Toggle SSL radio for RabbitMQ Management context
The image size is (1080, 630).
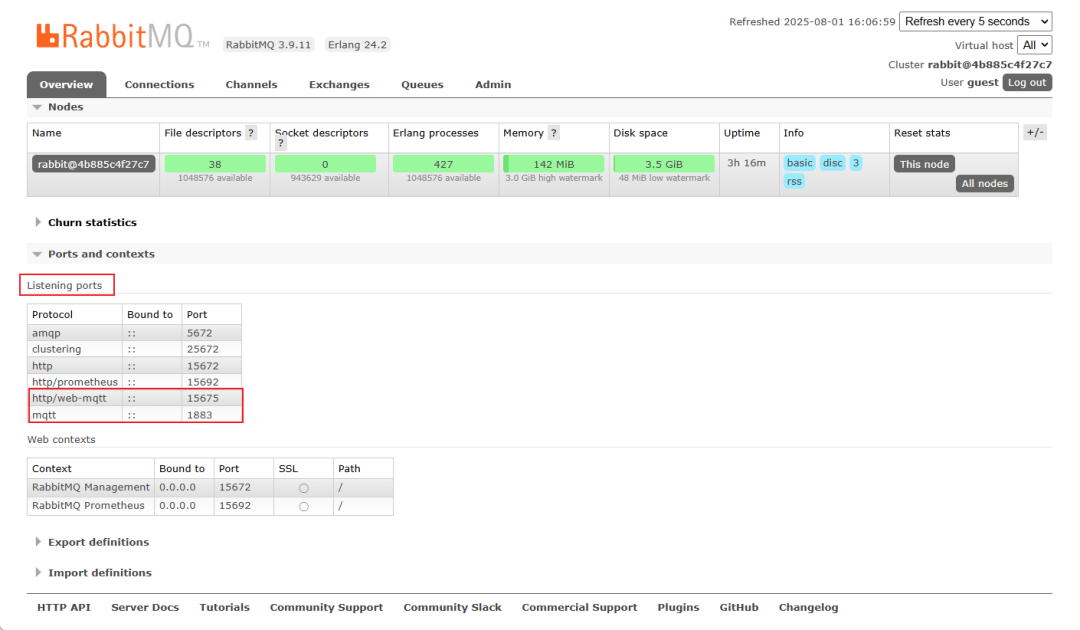tap(302, 487)
